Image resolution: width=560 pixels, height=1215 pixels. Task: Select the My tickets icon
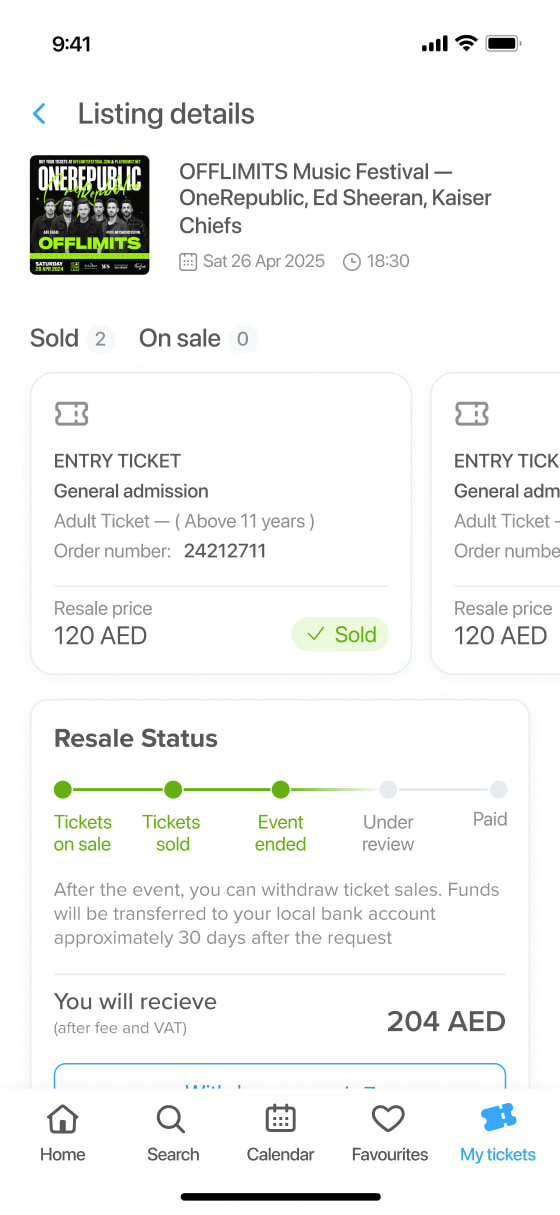click(x=498, y=1119)
